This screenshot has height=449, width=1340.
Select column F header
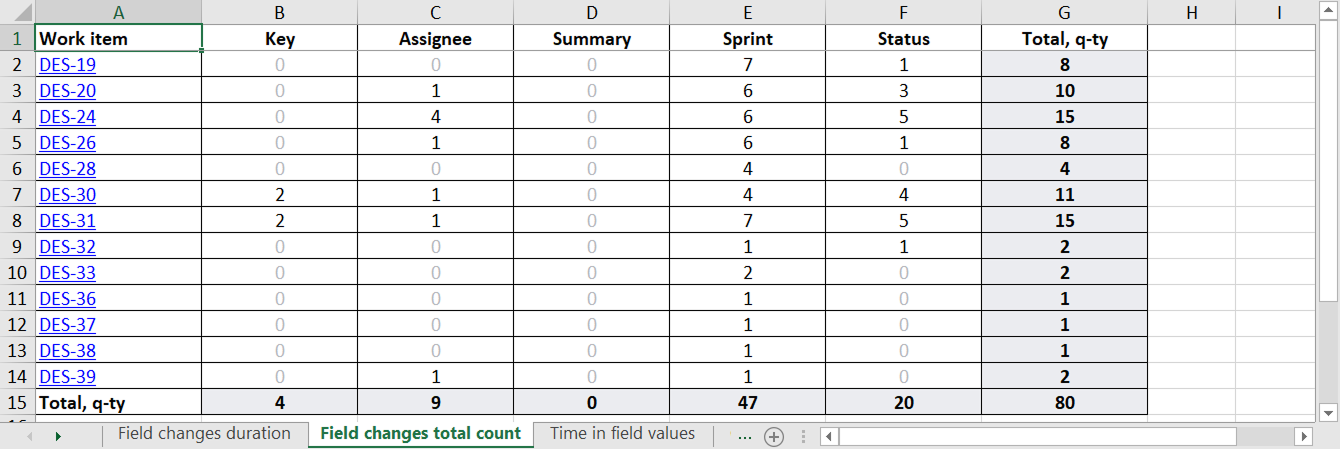(x=903, y=12)
